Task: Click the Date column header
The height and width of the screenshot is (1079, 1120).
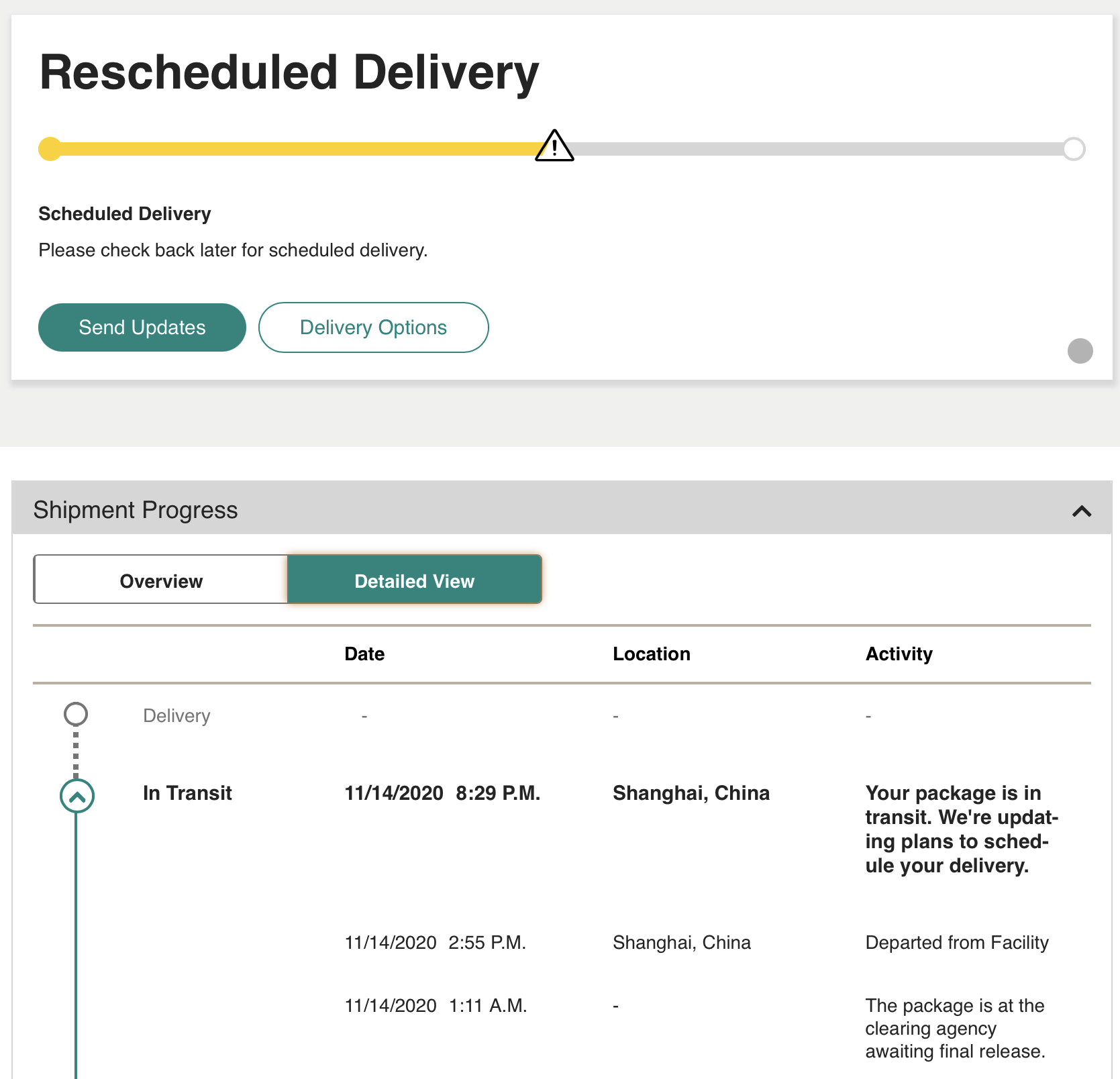Action: point(364,654)
